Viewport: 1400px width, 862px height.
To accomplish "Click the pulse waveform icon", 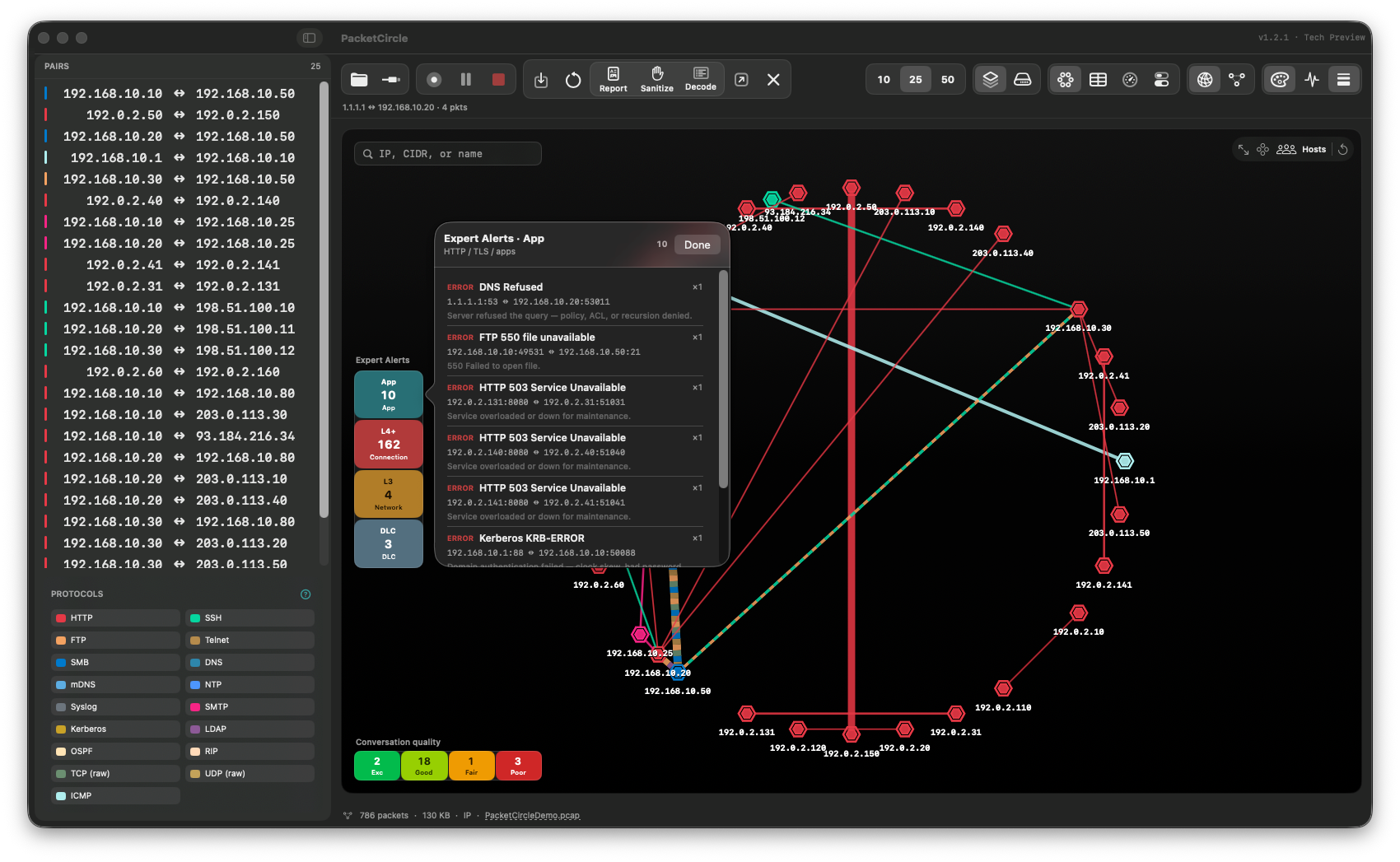I will [1312, 80].
